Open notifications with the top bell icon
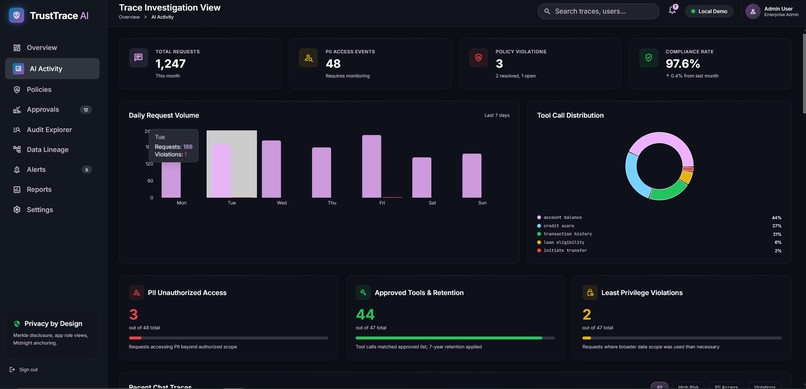This screenshot has height=389, width=806. 672,11
